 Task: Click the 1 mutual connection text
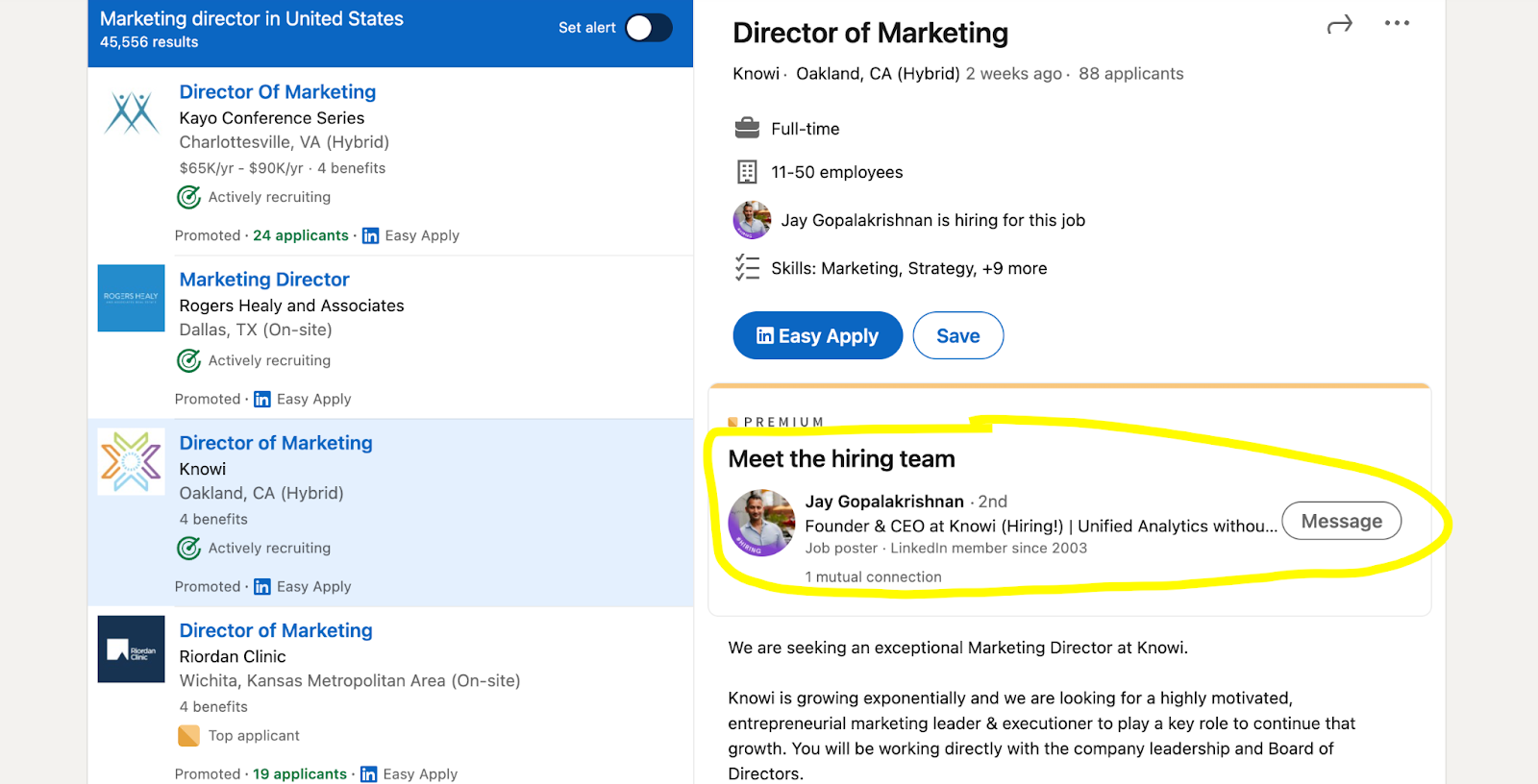click(874, 577)
